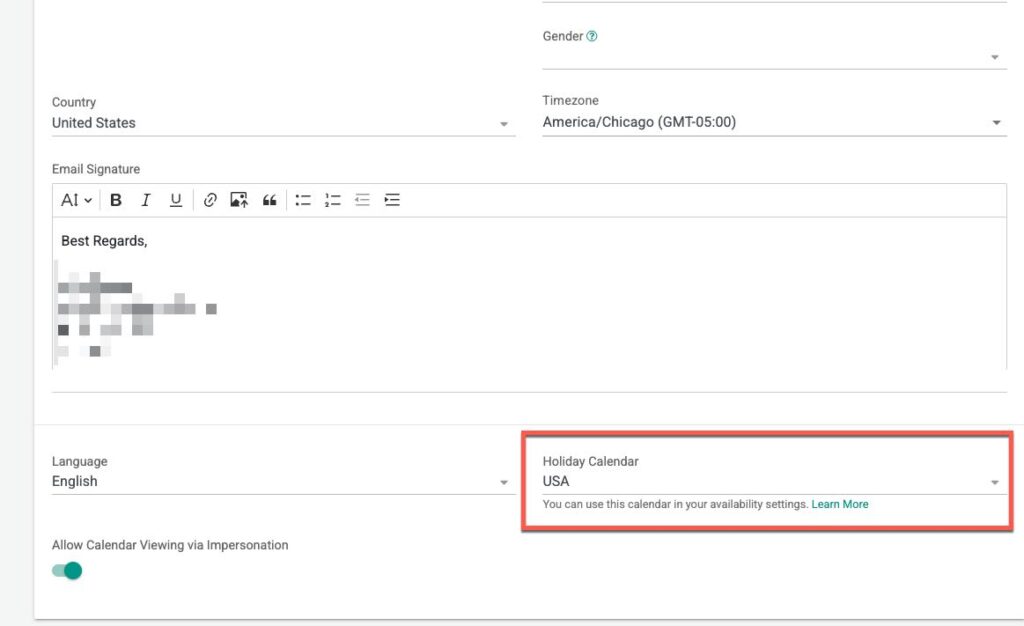The height and width of the screenshot is (626, 1024).
Task: Create a numbered list in signature
Action: coord(332,200)
